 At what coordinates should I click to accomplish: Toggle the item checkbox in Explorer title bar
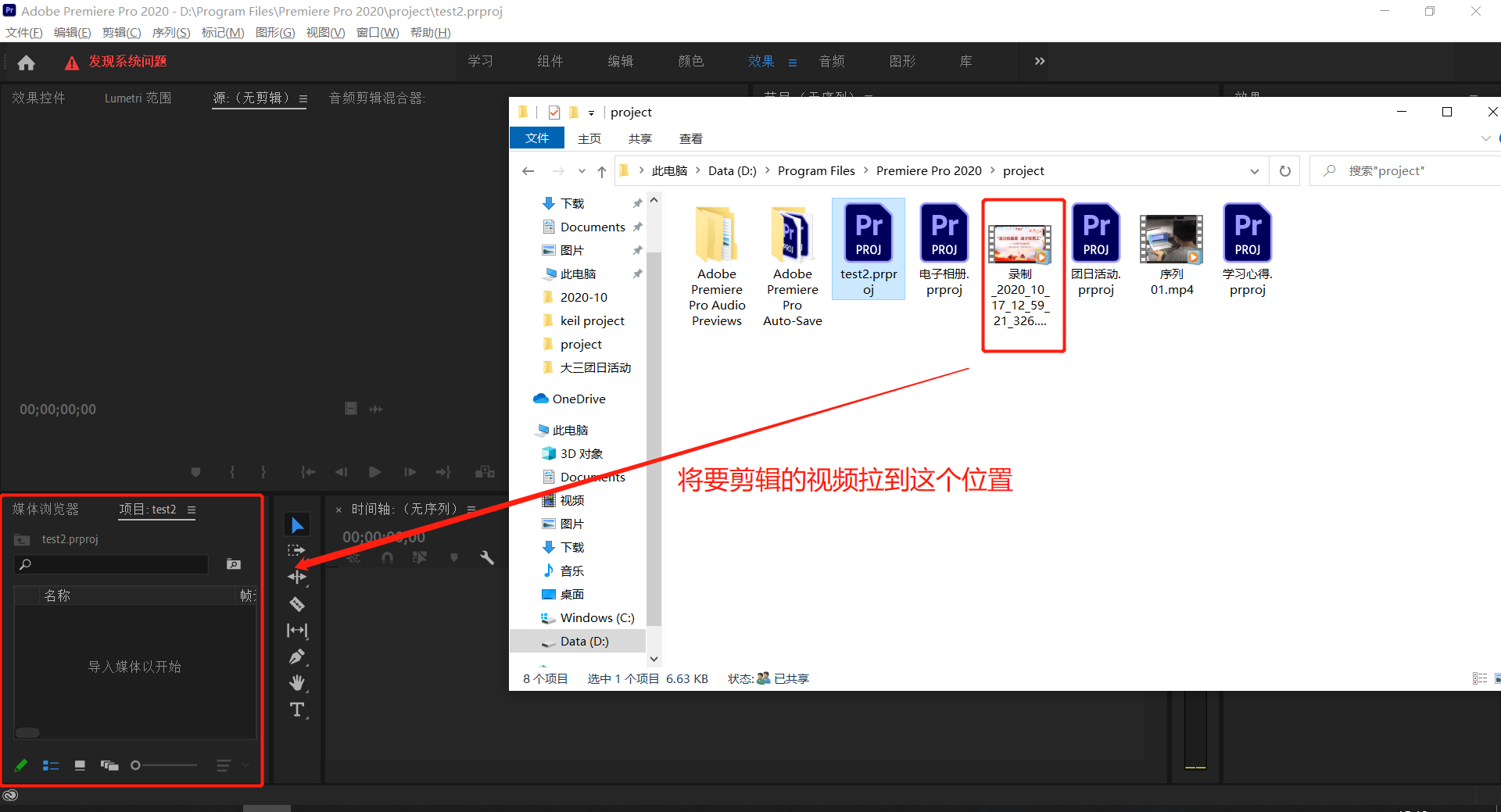tap(554, 113)
